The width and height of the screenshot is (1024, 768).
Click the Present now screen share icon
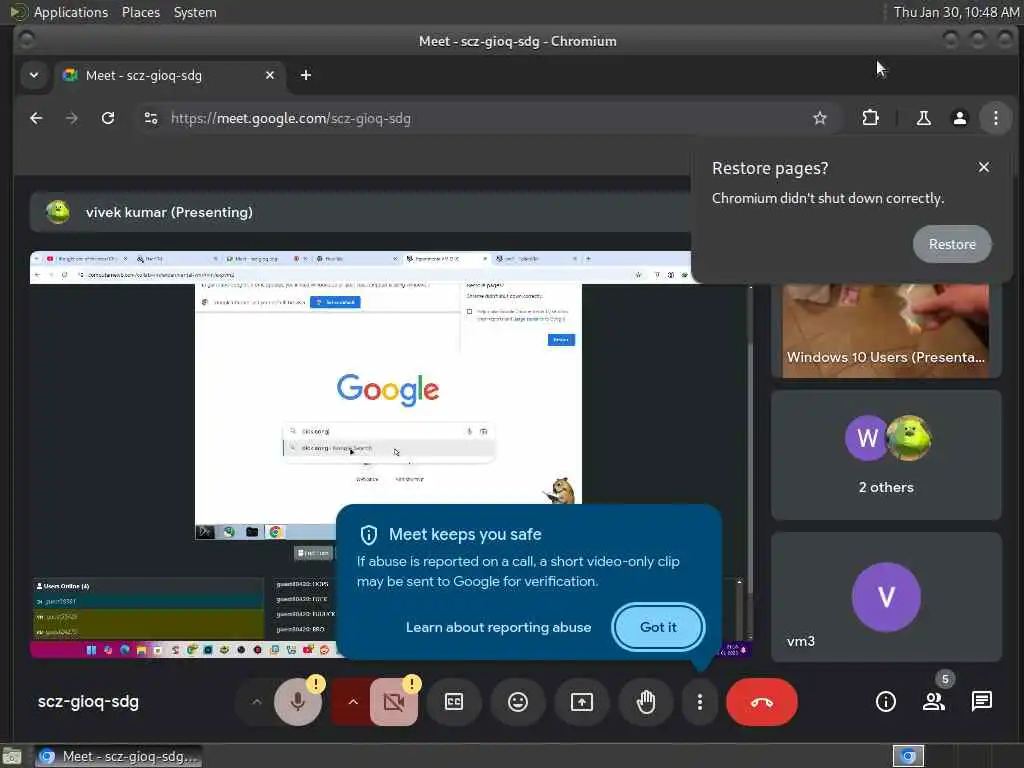point(582,702)
